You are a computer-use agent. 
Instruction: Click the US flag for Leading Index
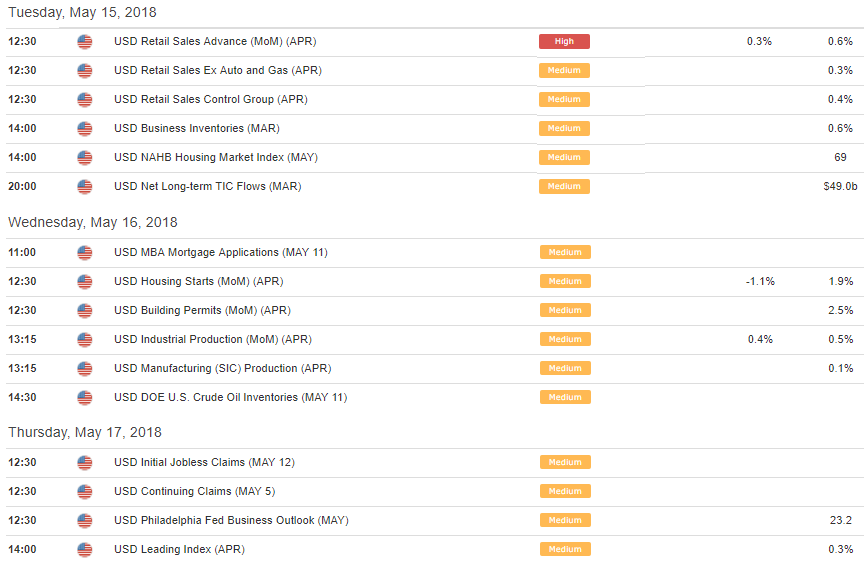(84, 550)
